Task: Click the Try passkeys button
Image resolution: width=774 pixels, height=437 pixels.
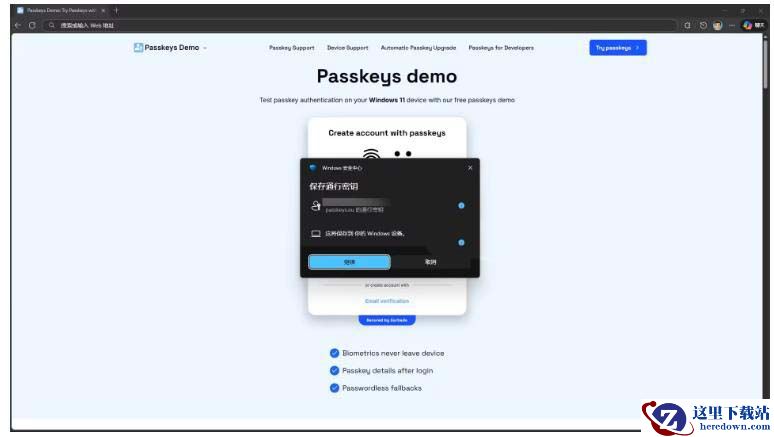Action: [617, 47]
